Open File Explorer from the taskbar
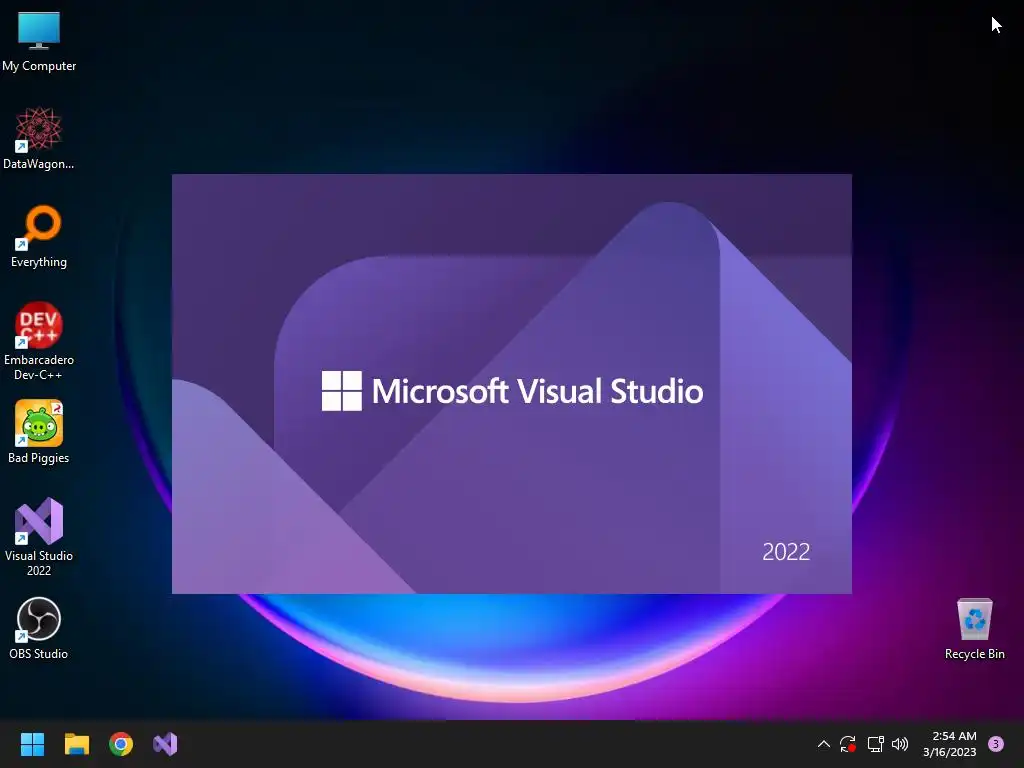The image size is (1024, 768). [76, 744]
